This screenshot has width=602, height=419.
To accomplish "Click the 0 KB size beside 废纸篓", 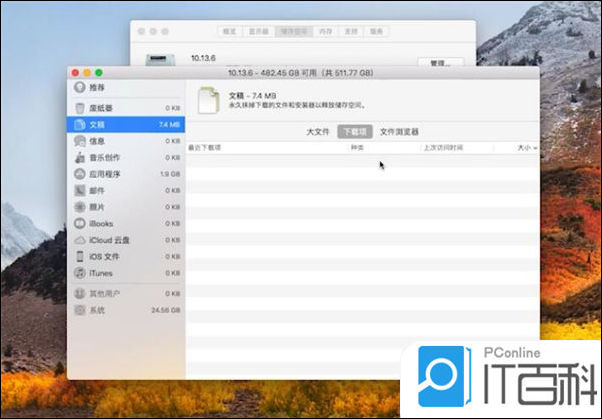I will point(173,108).
